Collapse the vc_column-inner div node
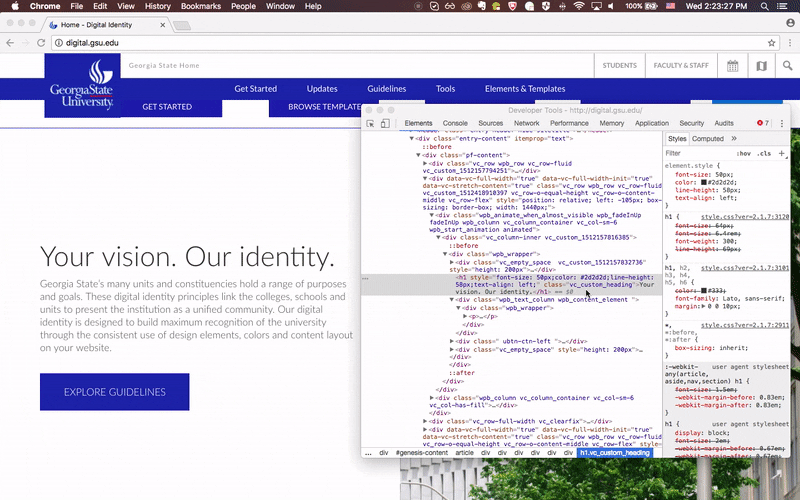The height and width of the screenshot is (500, 800). click(x=438, y=237)
